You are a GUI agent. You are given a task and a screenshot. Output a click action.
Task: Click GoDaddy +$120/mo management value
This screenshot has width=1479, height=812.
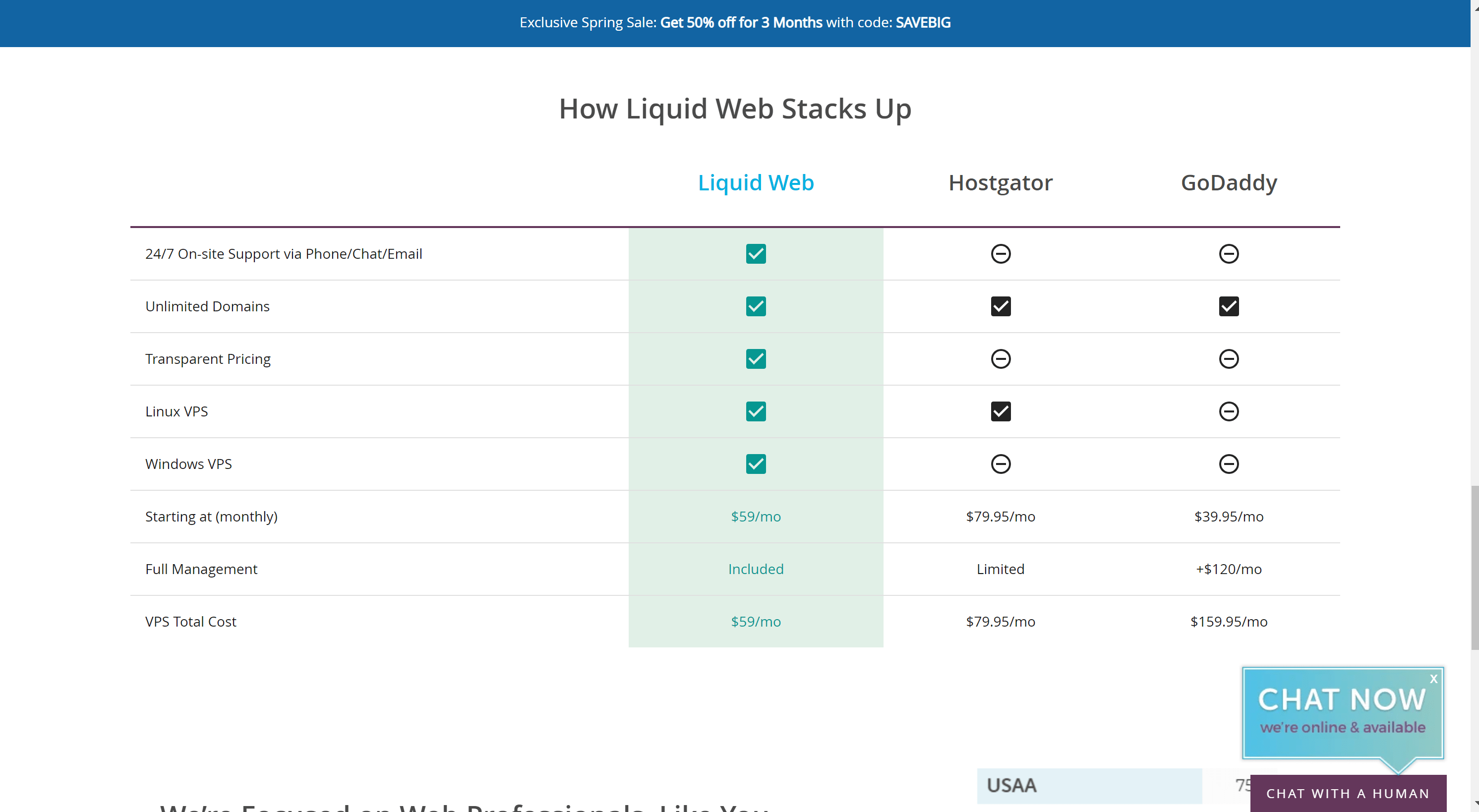tap(1229, 569)
